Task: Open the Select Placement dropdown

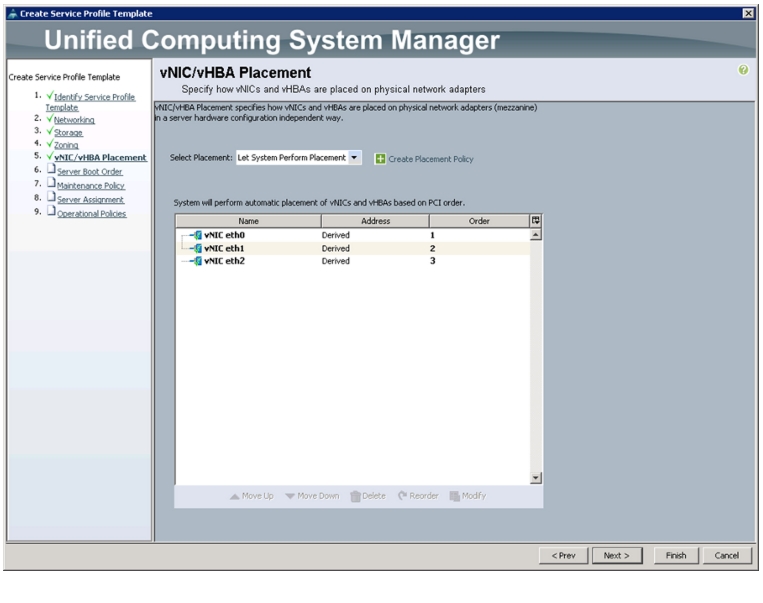Action: pyautogui.click(x=299, y=158)
